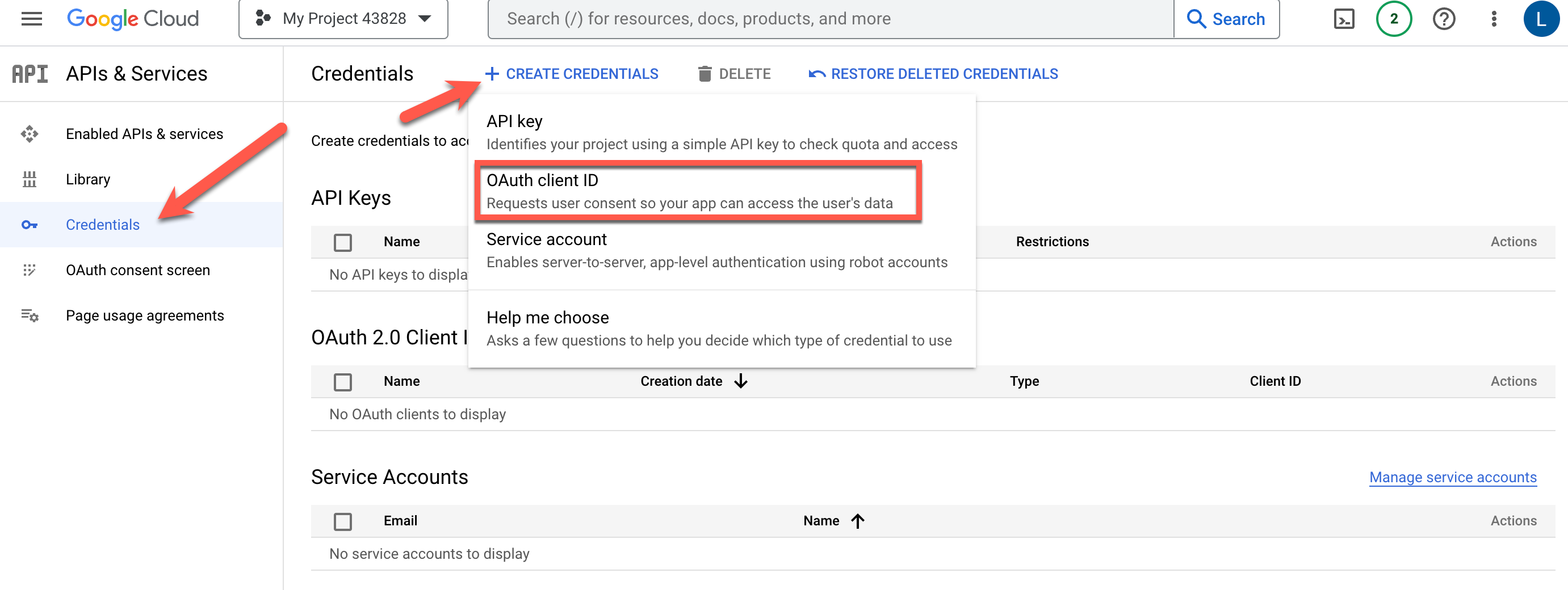Click CREATE CREDENTIALS button
The height and width of the screenshot is (590, 1568).
pyautogui.click(x=572, y=74)
